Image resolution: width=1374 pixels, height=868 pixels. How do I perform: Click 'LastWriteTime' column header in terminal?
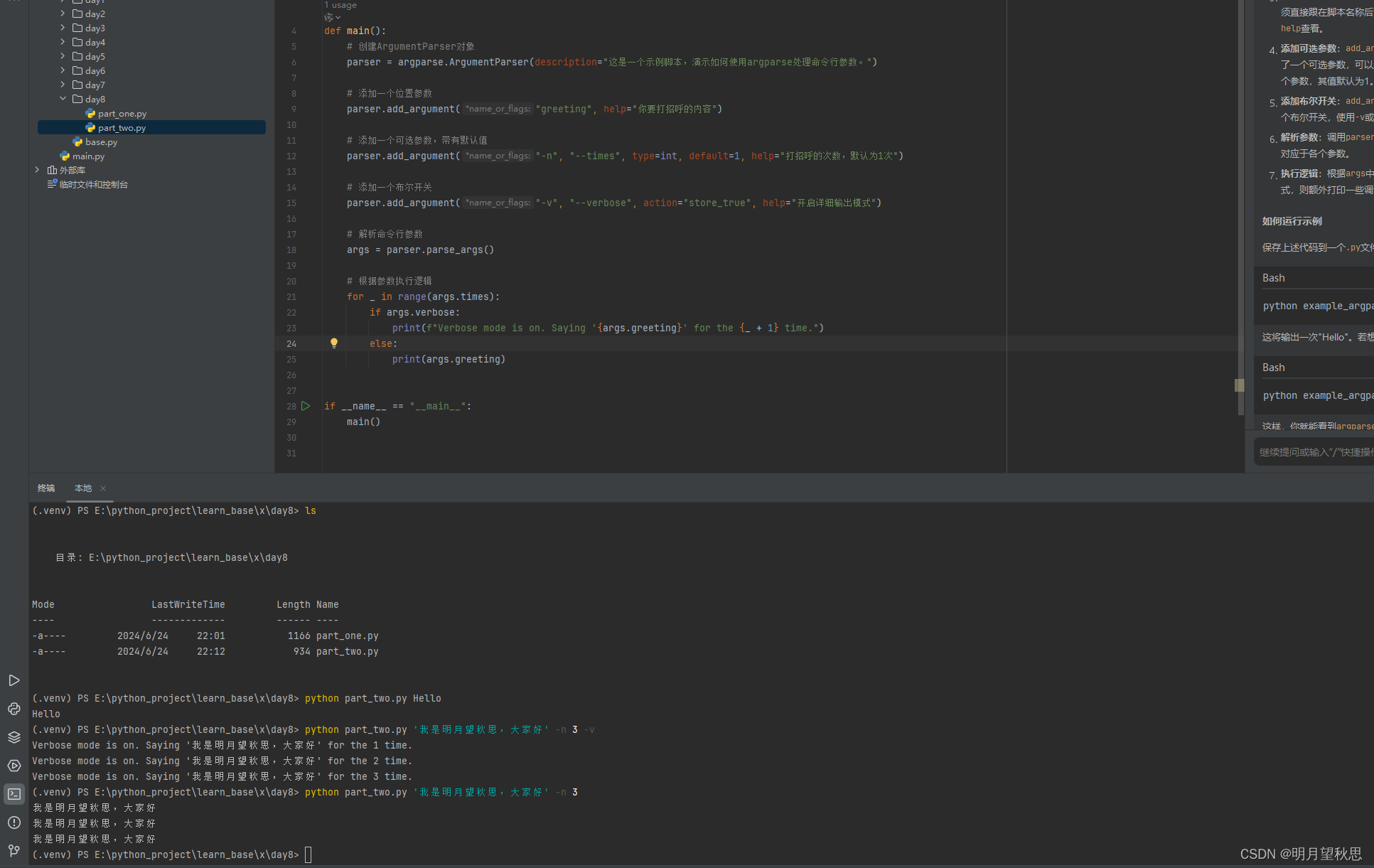[188, 605]
